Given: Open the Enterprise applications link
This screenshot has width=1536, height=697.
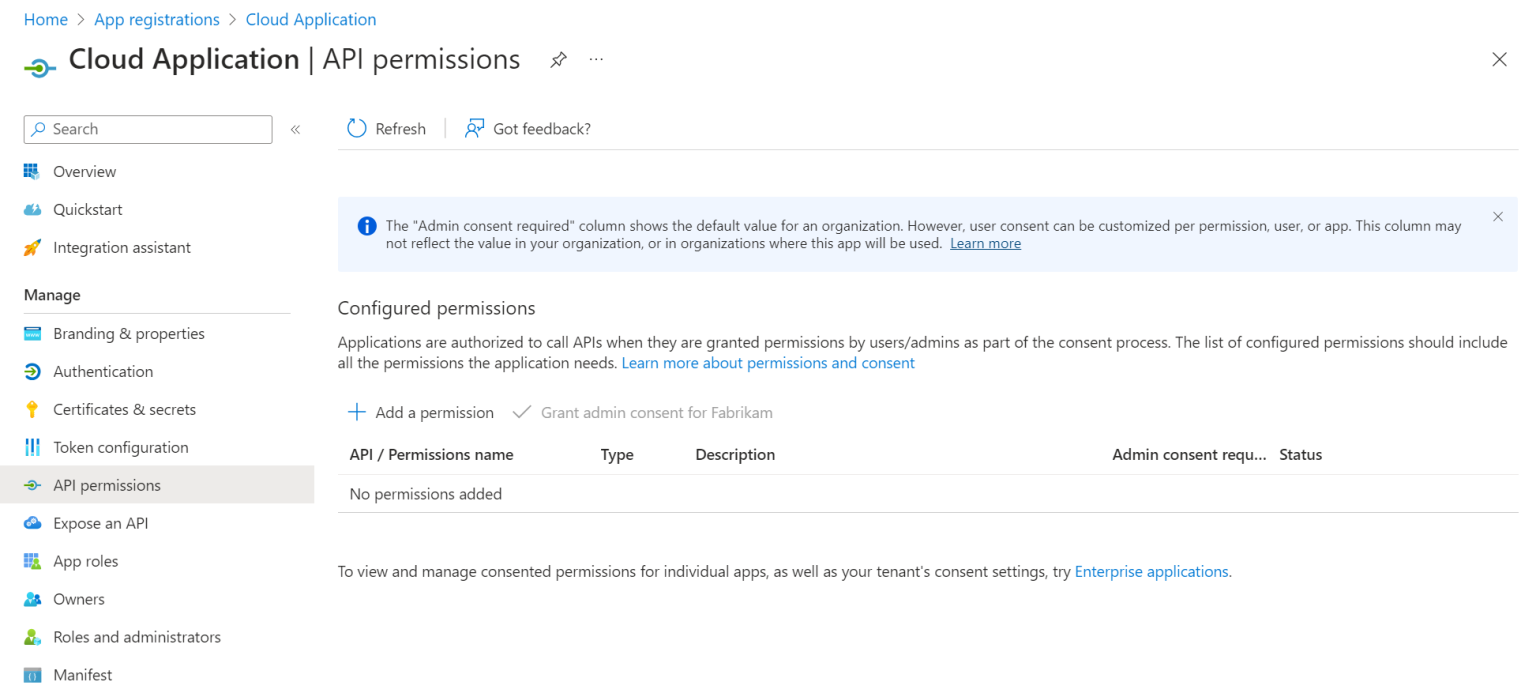Looking at the screenshot, I should (1151, 572).
